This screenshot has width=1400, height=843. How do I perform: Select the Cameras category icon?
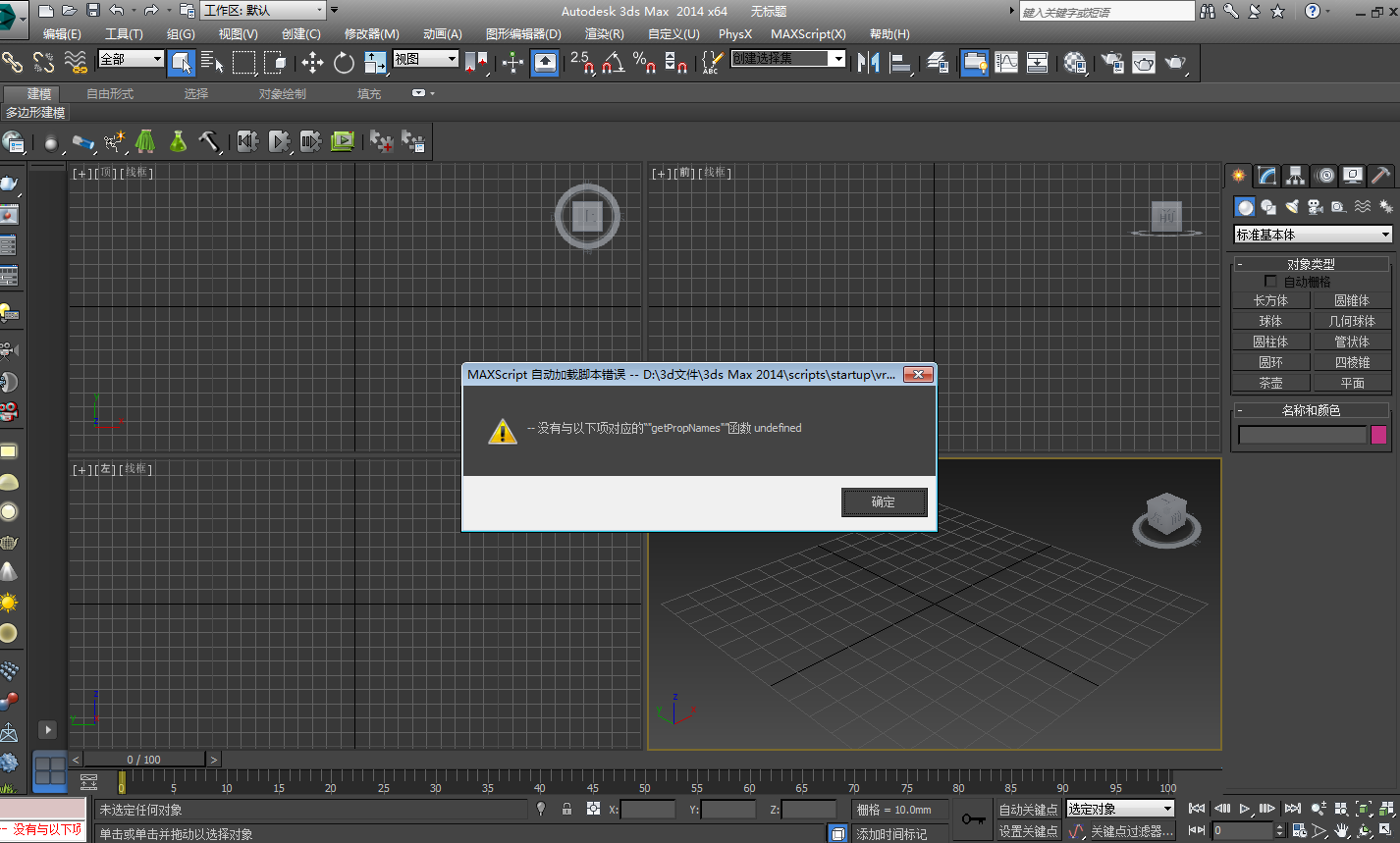coord(1316,207)
